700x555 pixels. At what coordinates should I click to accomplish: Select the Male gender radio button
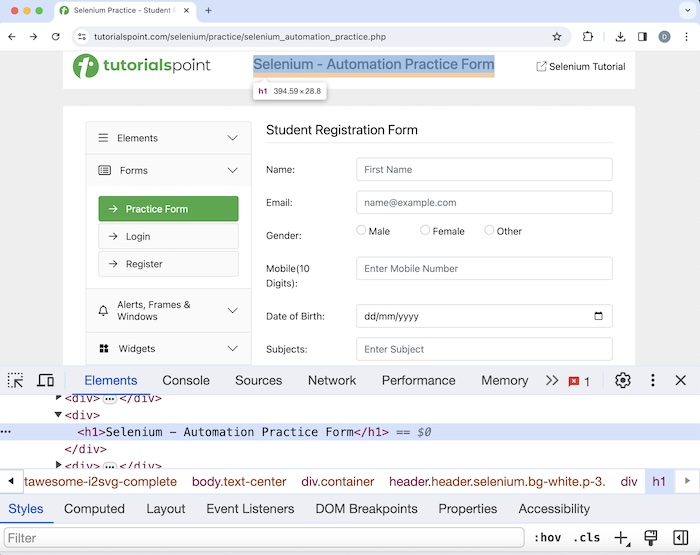(361, 230)
